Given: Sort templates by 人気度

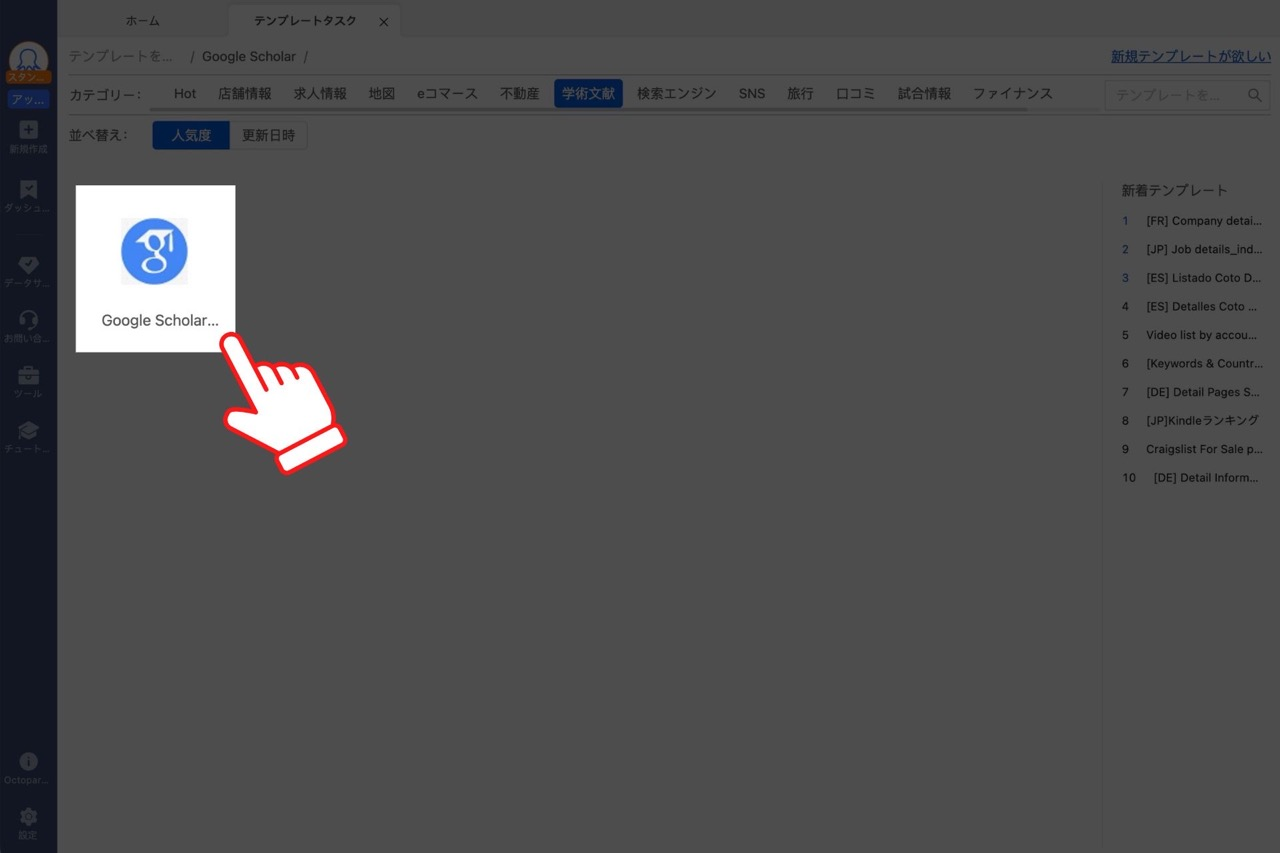Looking at the screenshot, I should coord(191,136).
